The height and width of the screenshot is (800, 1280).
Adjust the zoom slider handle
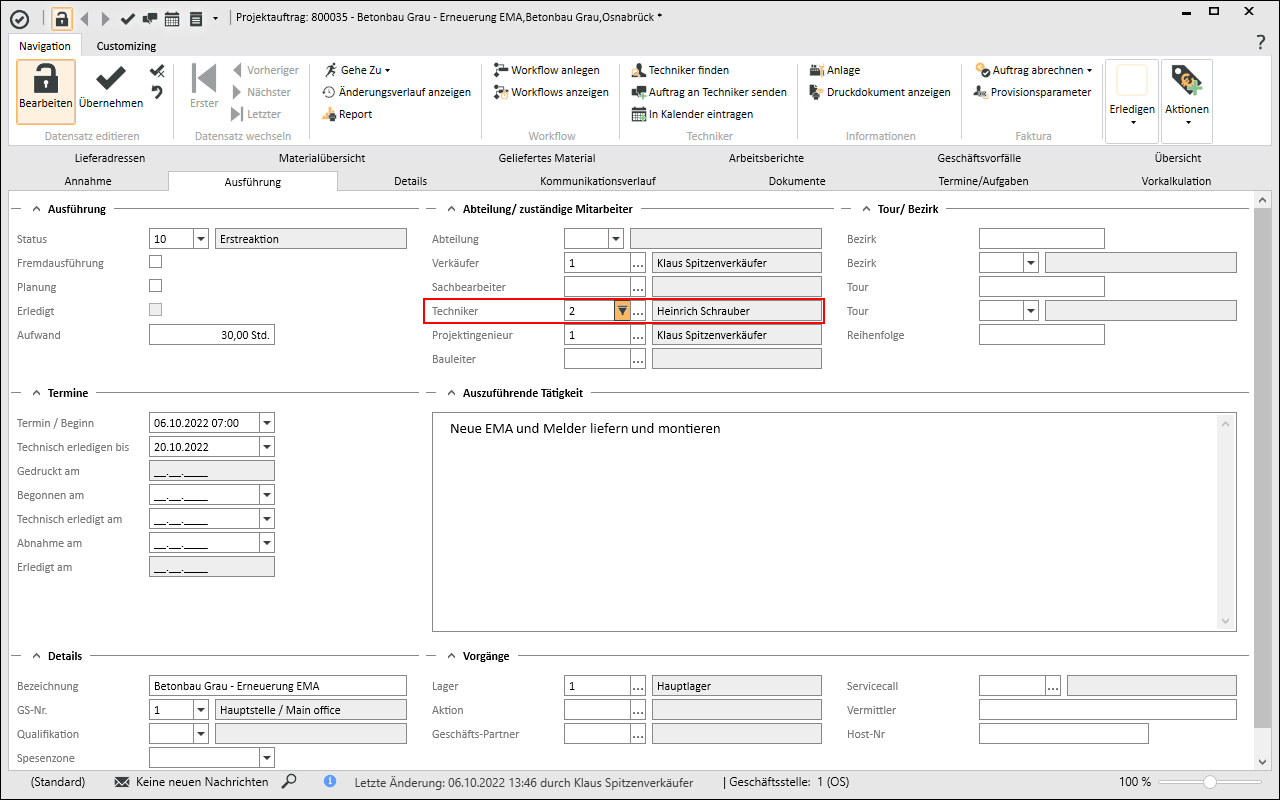[1210, 782]
